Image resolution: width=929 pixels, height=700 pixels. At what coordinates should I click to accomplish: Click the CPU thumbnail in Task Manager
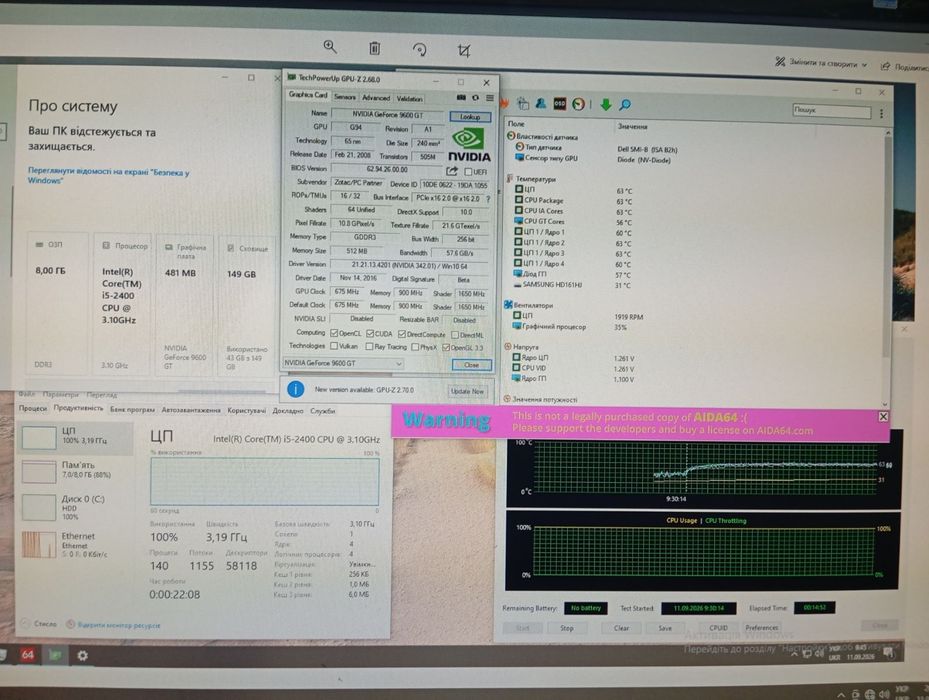[39, 437]
